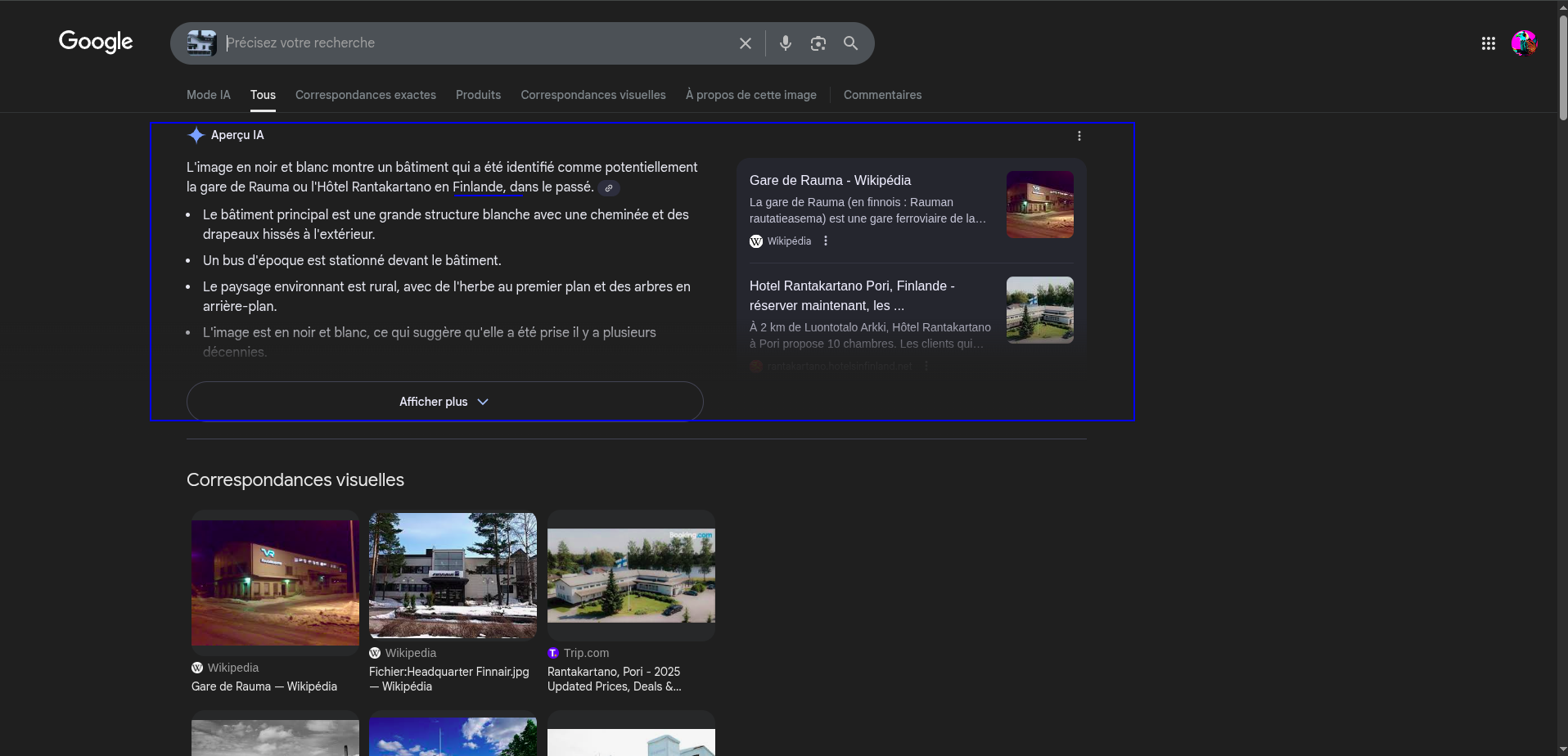Open Google Lens image search icon
This screenshot has height=756, width=1568.
click(818, 43)
